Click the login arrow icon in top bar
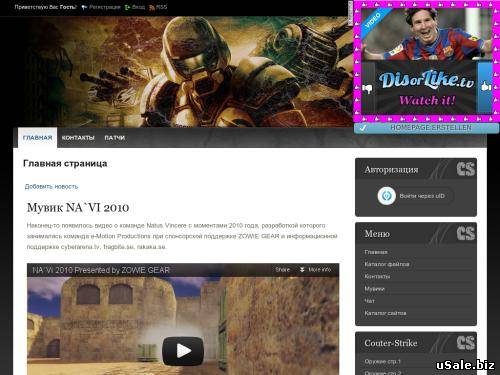 (x=127, y=7)
